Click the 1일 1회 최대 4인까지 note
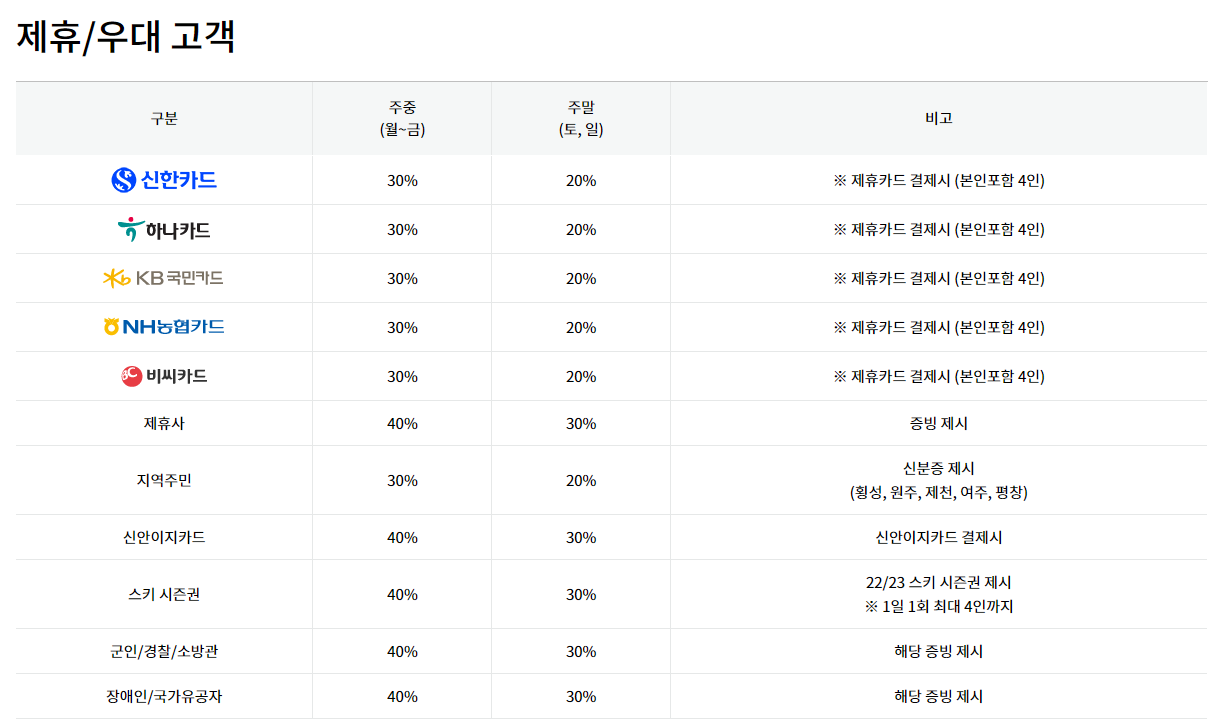 [x=939, y=606]
